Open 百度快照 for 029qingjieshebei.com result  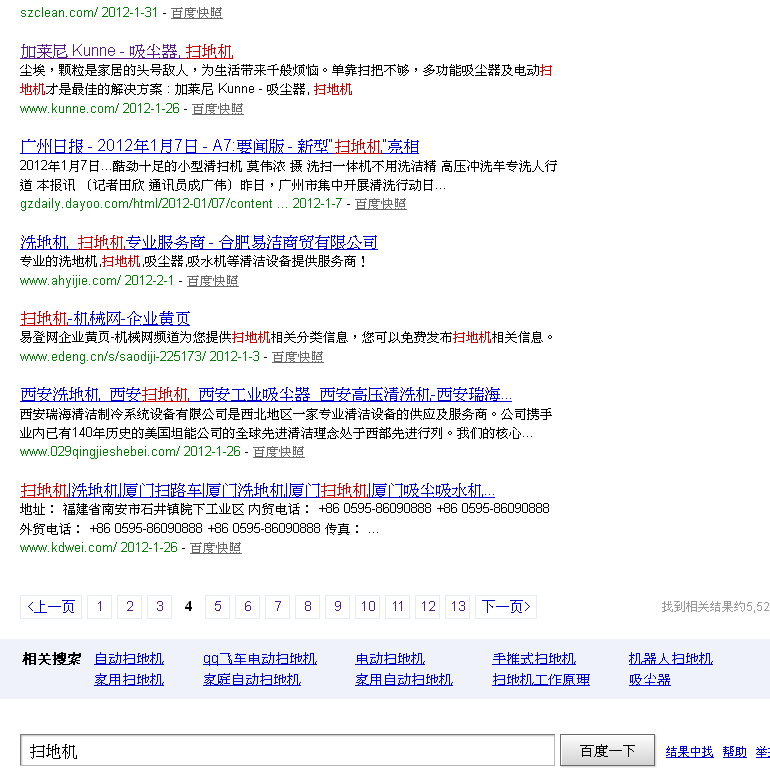(x=278, y=452)
